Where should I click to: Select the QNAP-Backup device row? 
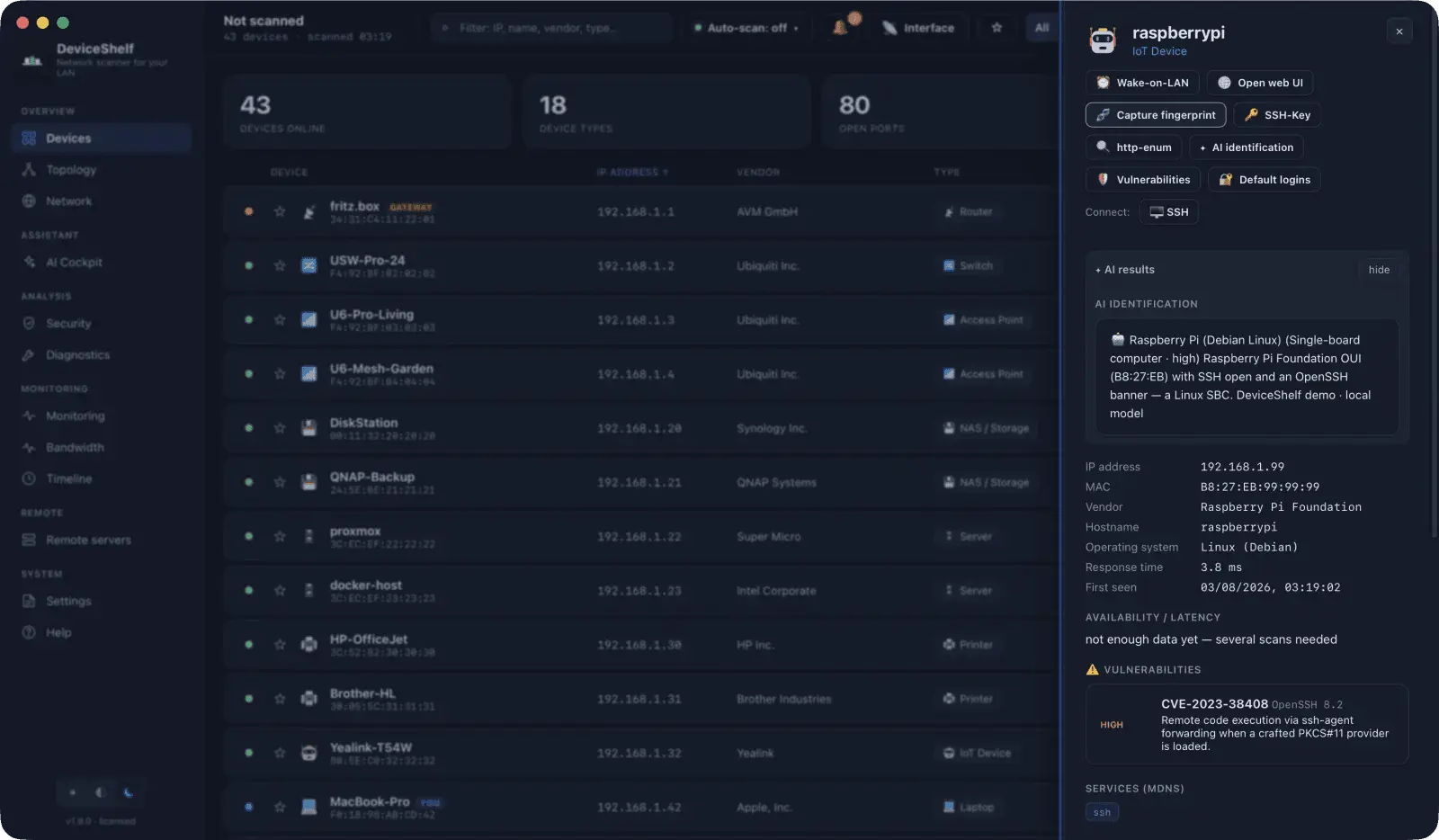click(640, 483)
